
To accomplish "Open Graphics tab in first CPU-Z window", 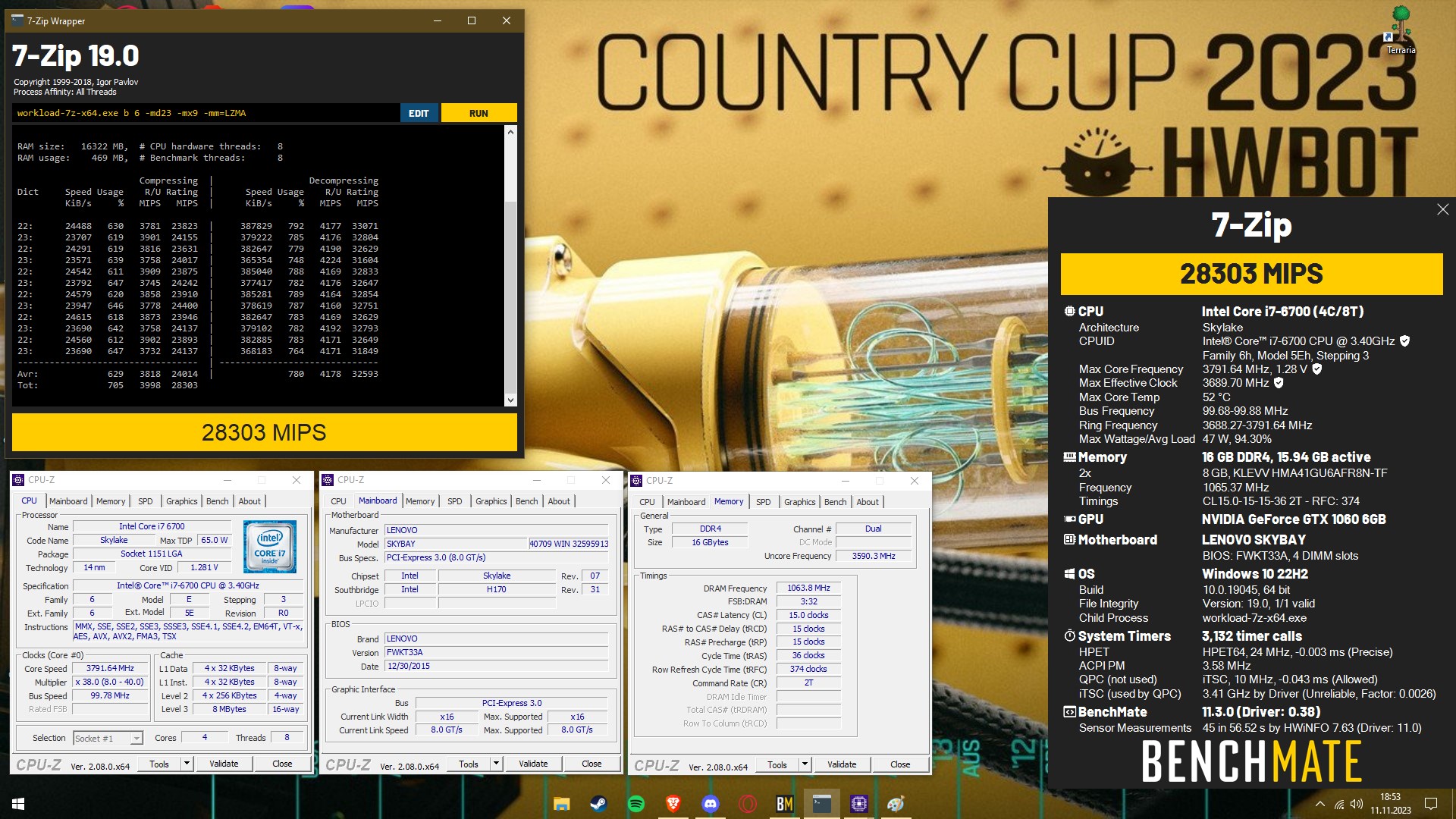I will click(x=182, y=501).
